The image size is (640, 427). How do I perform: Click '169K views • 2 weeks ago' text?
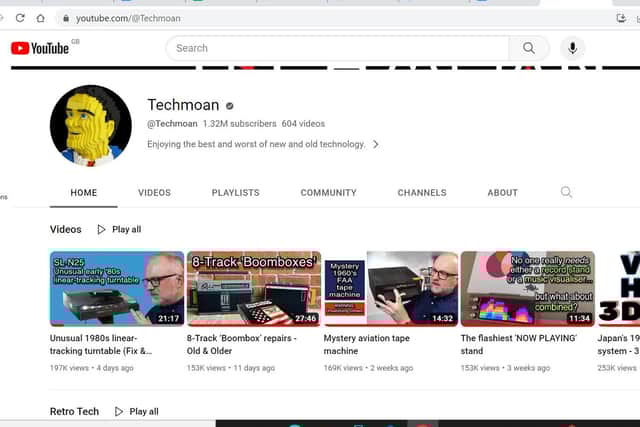click(368, 368)
